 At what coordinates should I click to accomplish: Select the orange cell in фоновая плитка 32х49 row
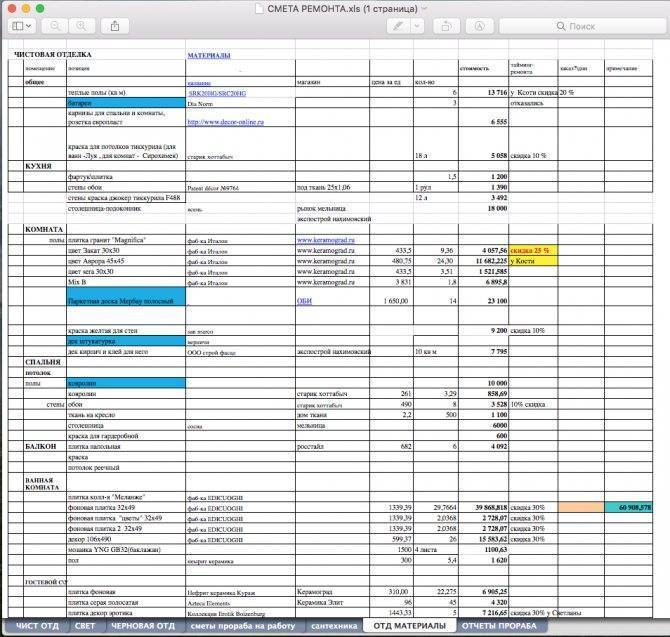point(581,508)
